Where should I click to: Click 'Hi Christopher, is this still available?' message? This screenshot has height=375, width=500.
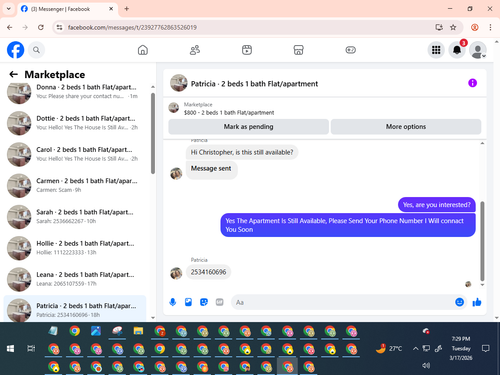[x=242, y=152]
